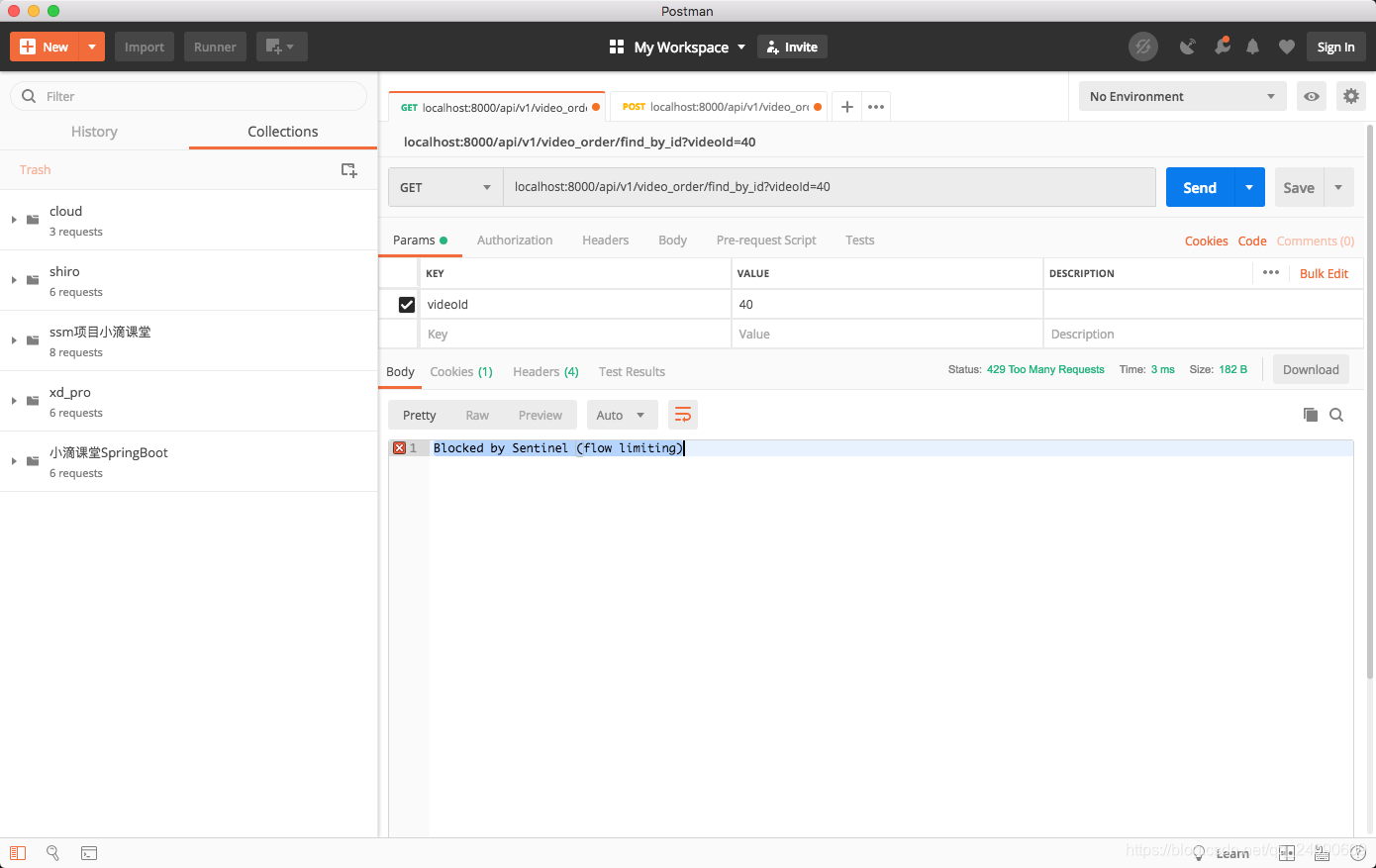Add a new request tab
1376x868 pixels.
pyautogui.click(x=846, y=107)
